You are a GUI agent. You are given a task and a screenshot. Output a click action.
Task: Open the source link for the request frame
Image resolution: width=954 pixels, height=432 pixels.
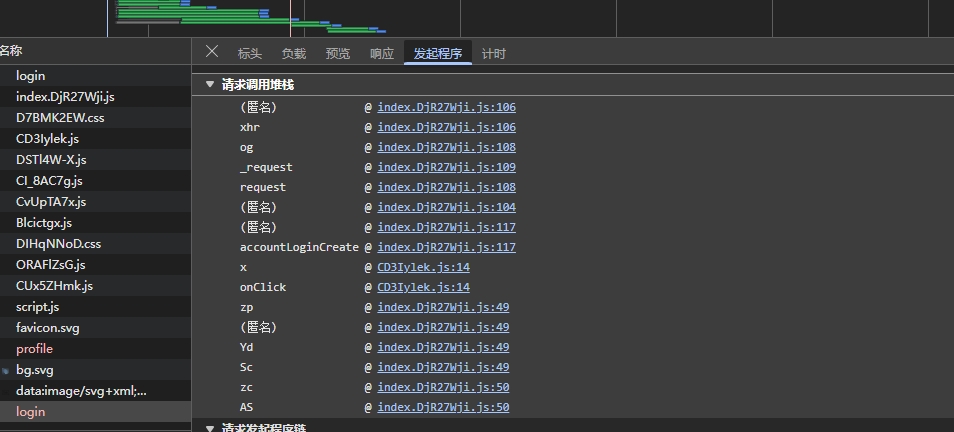coord(447,187)
